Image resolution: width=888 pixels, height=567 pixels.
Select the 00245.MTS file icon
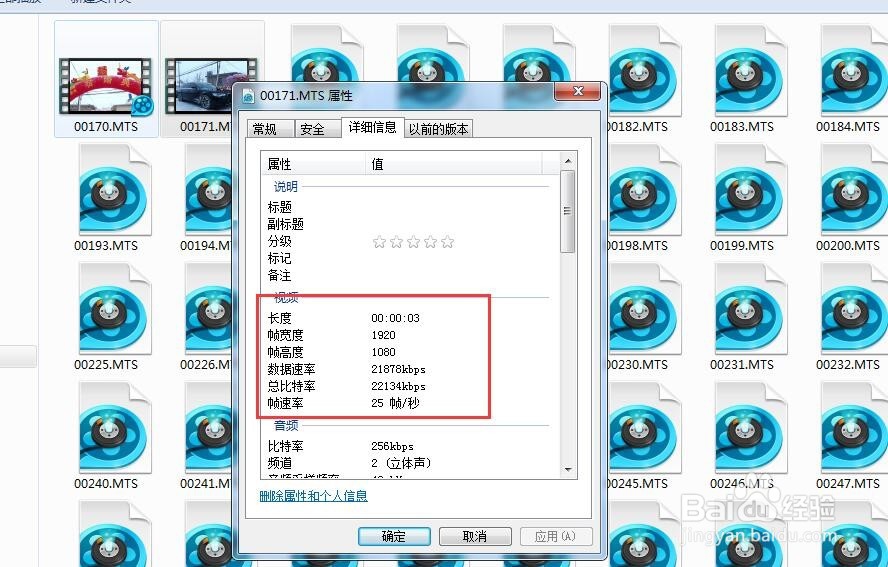click(643, 428)
